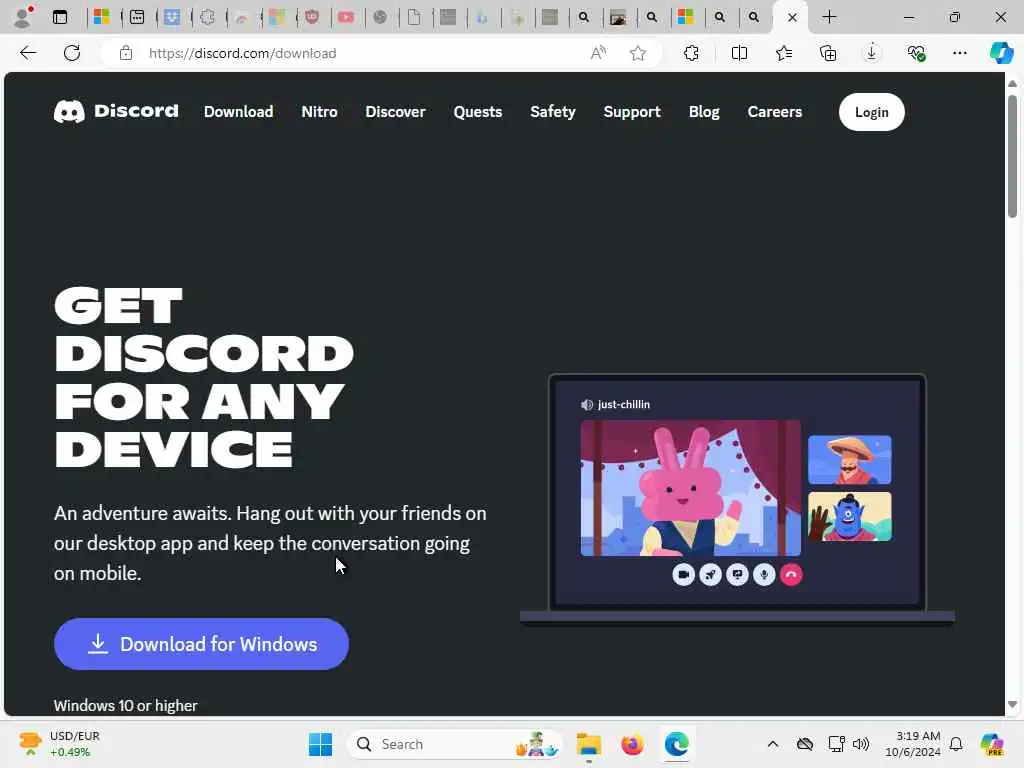This screenshot has height=768, width=1024.
Task: Open File Explorer from taskbar
Action: point(588,744)
